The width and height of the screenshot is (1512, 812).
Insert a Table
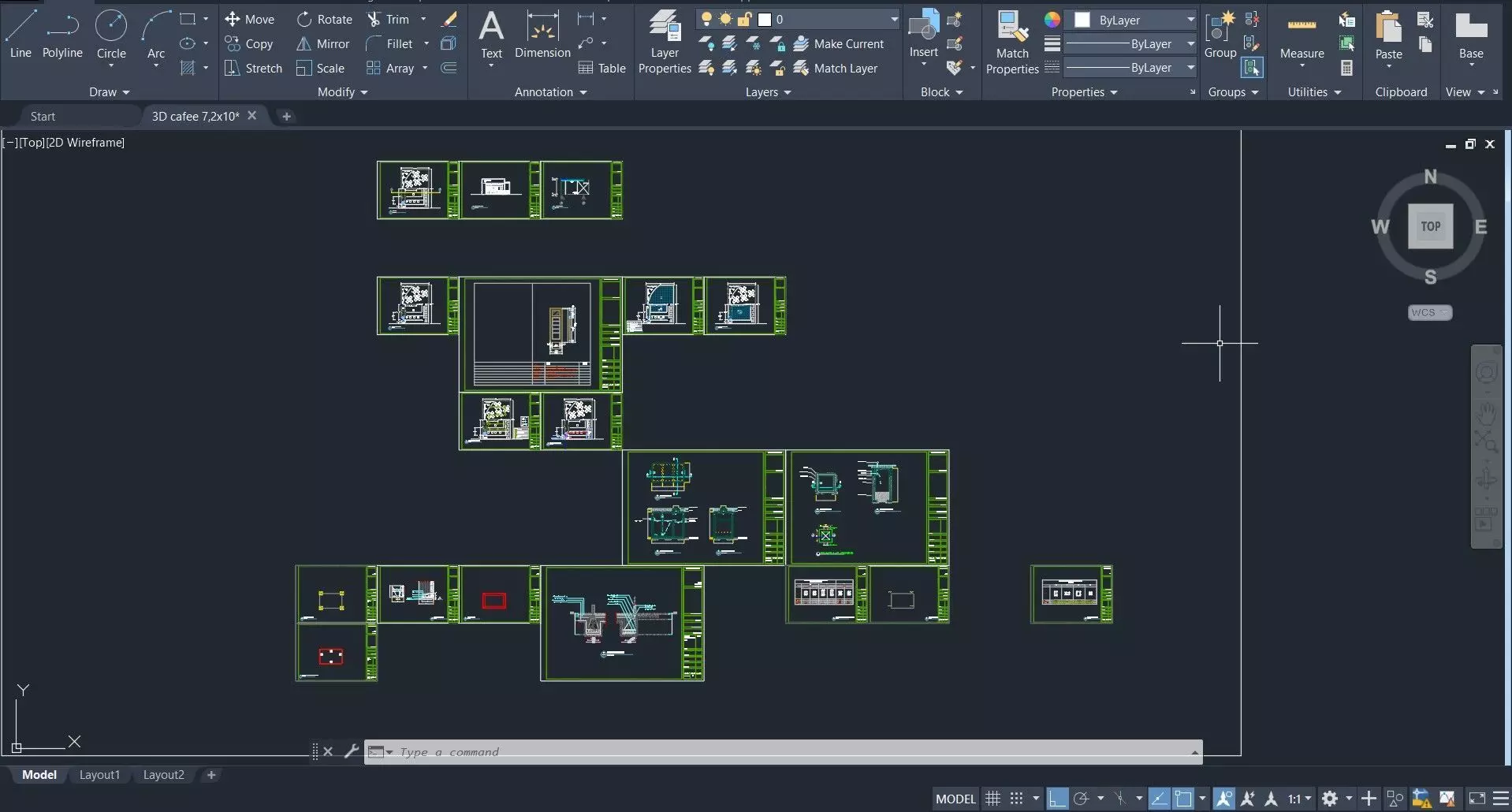point(602,68)
